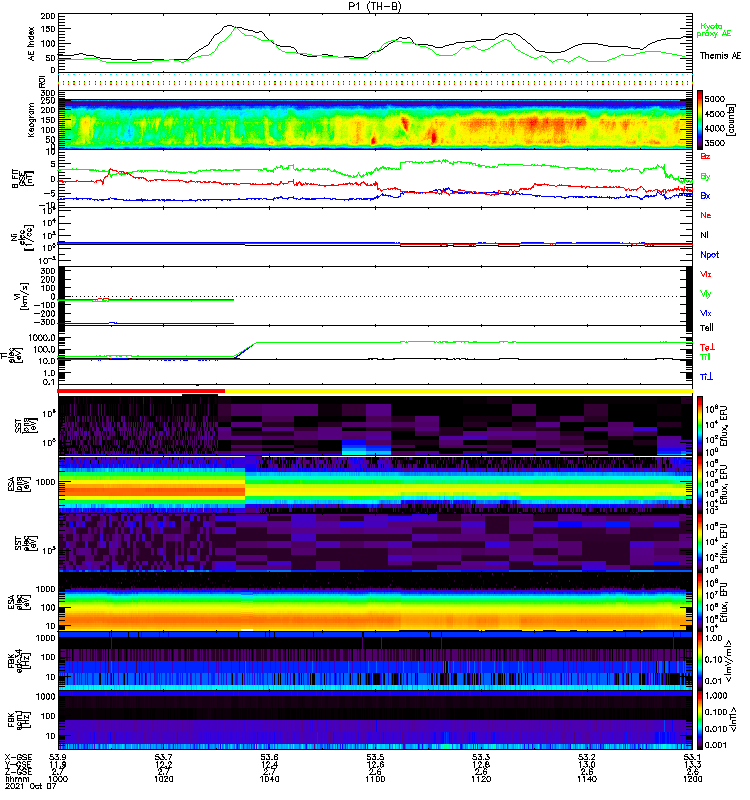Click the '53.2' X-GSE position value
This screenshot has height=800, width=750.
(x=587, y=757)
